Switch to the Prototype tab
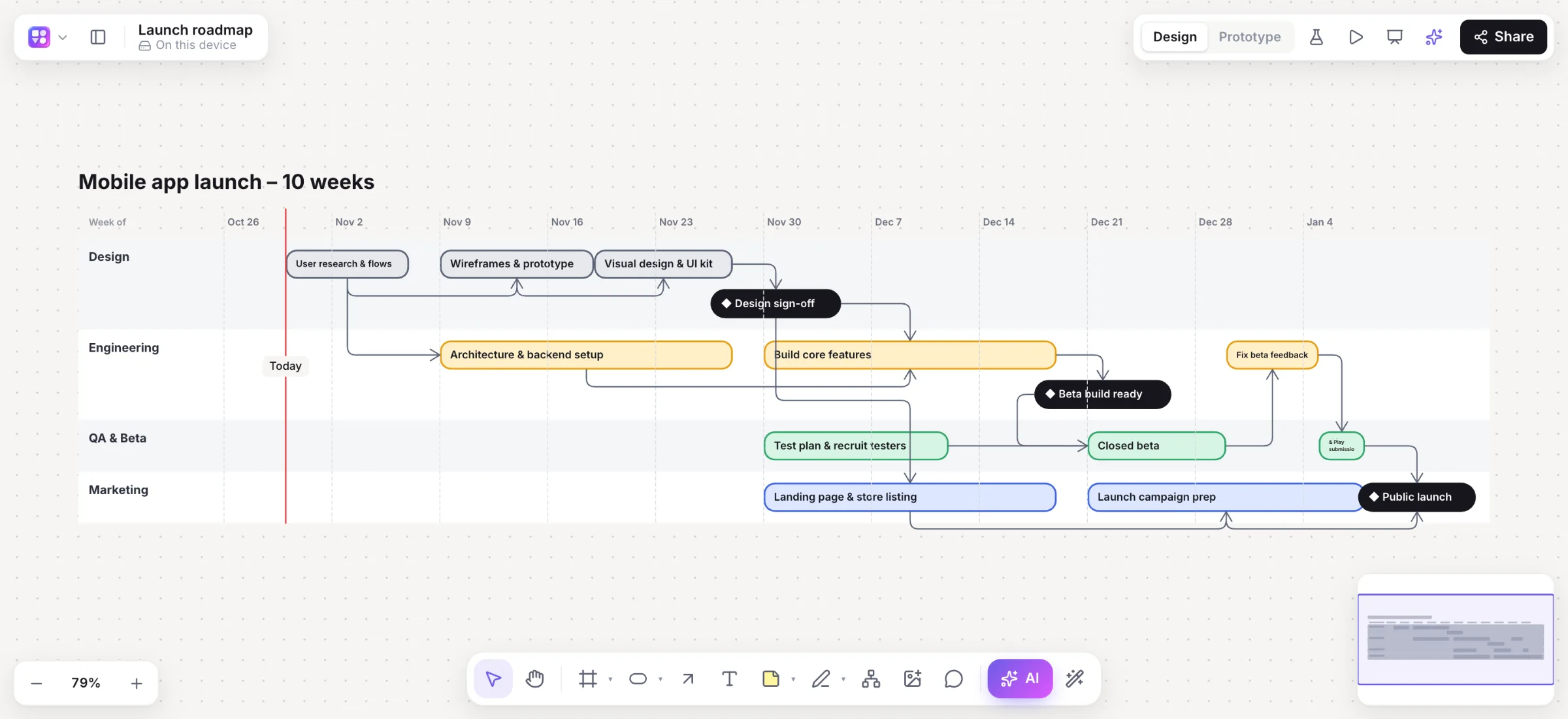This screenshot has width=1568, height=719. tap(1249, 37)
